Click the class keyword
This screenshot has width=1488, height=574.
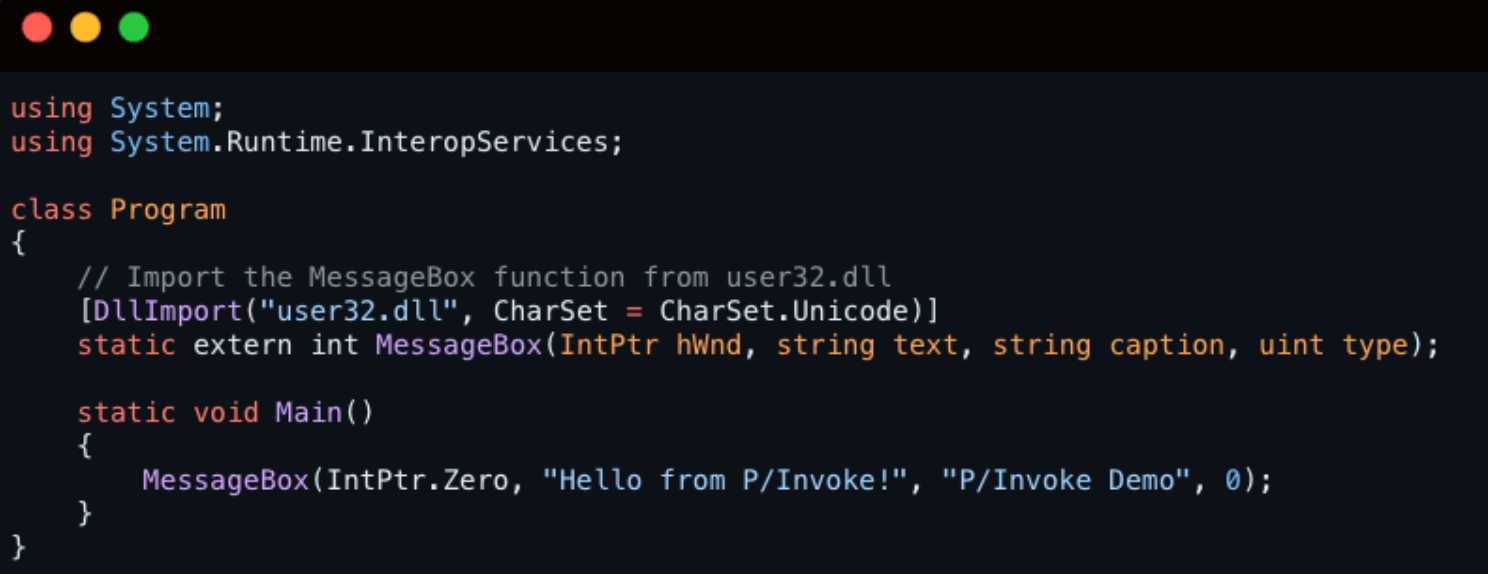click(52, 209)
